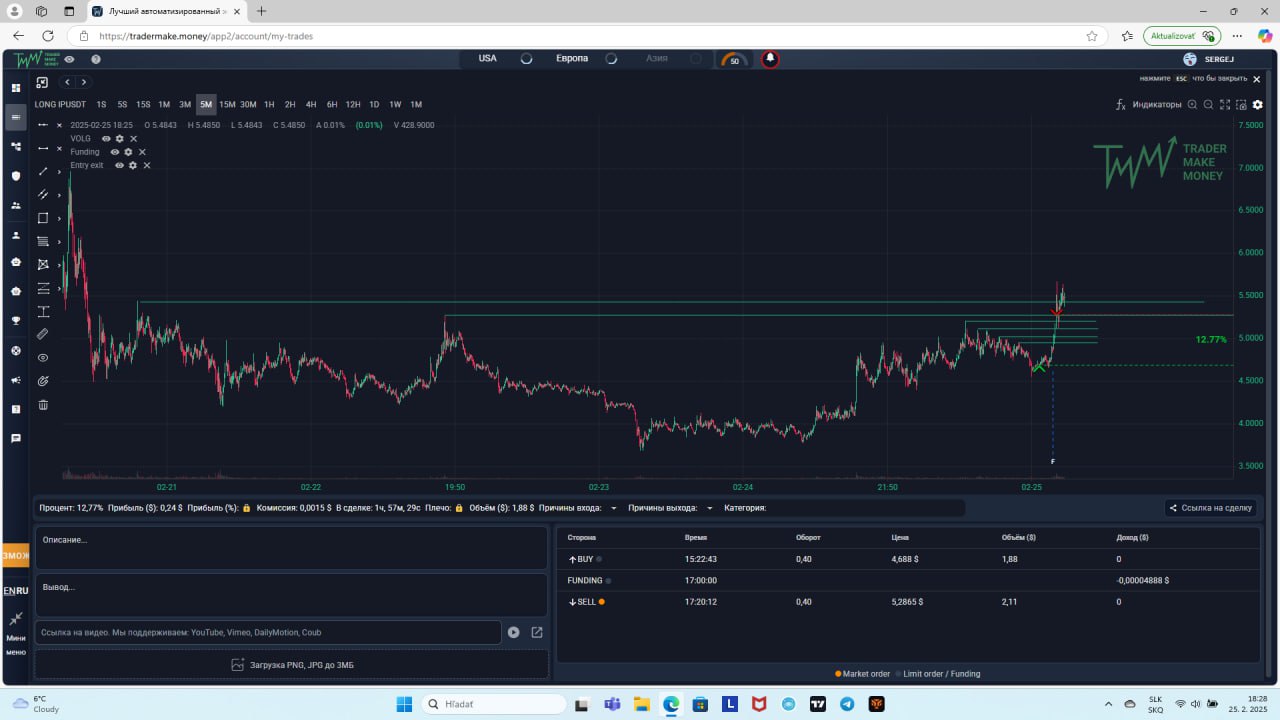Viewport: 1280px width, 720px height.
Task: Toggle drawings visibility eye in tool panel
Action: click(43, 358)
